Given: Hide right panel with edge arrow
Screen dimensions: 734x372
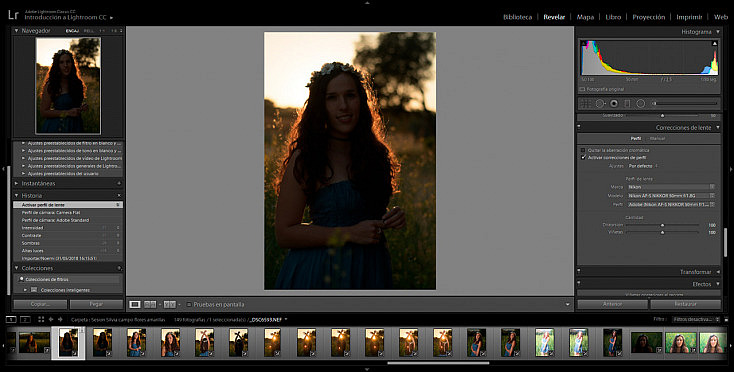Looking at the screenshot, I should [x=731, y=168].
